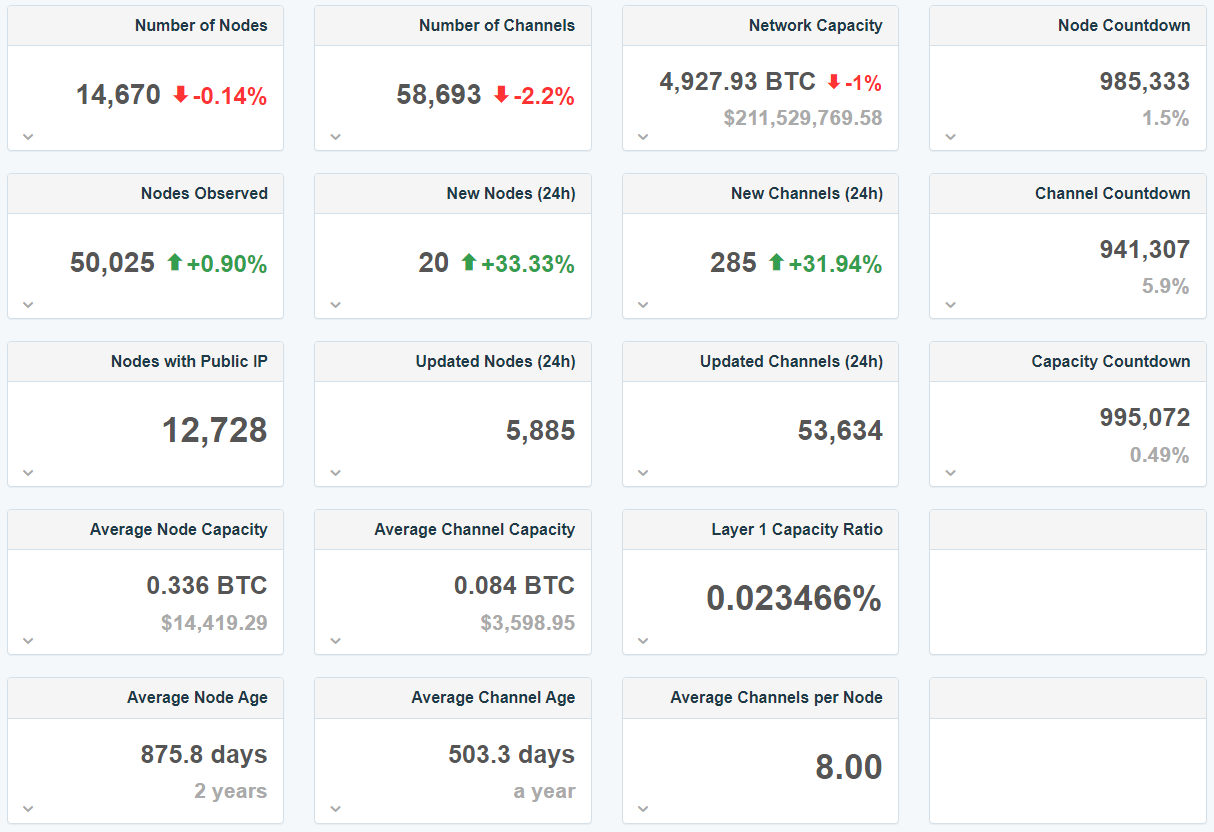Open the Average Channels per Node chevron
The width and height of the screenshot is (1214, 832).
click(643, 809)
